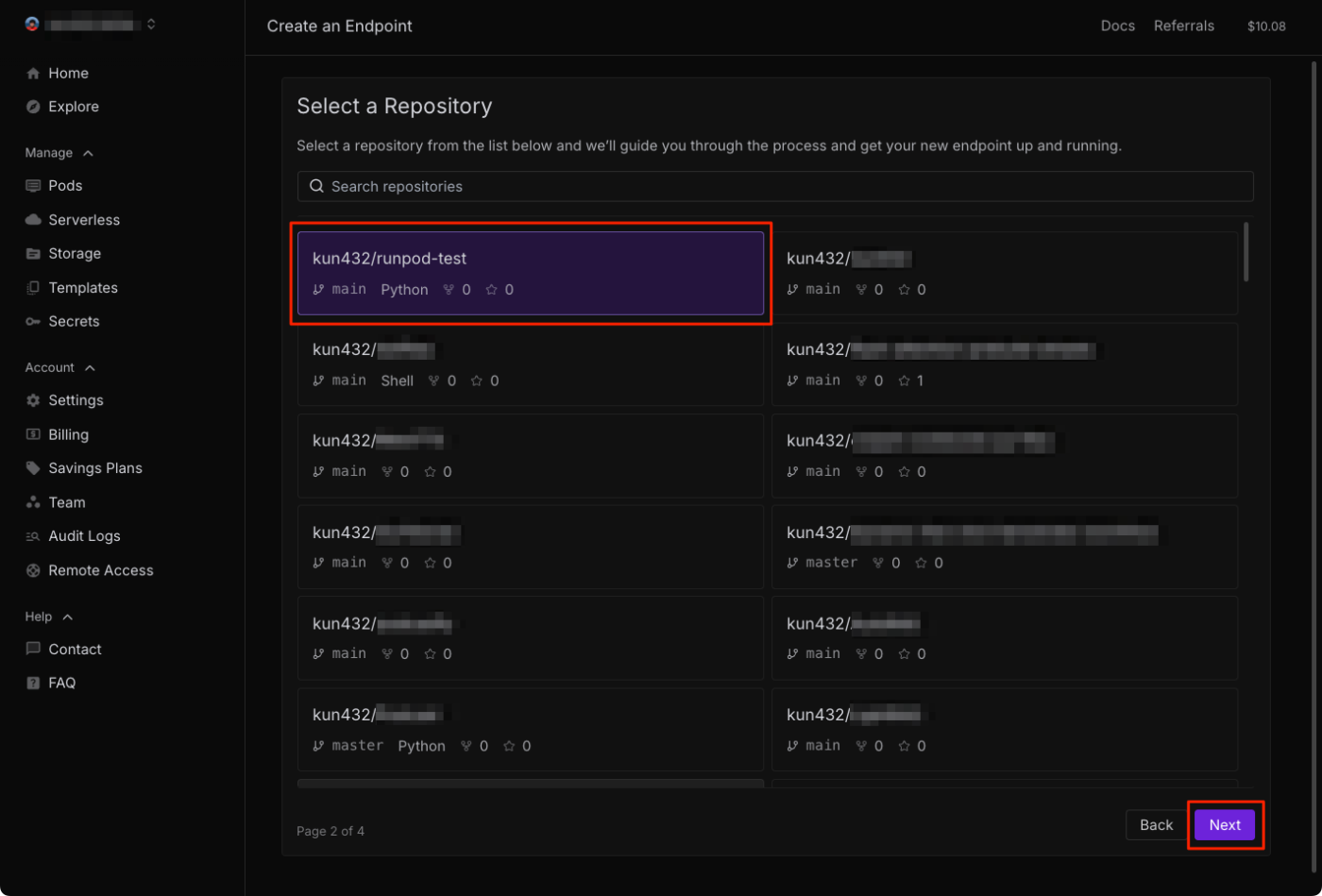Open Referrals link in header

click(1184, 26)
